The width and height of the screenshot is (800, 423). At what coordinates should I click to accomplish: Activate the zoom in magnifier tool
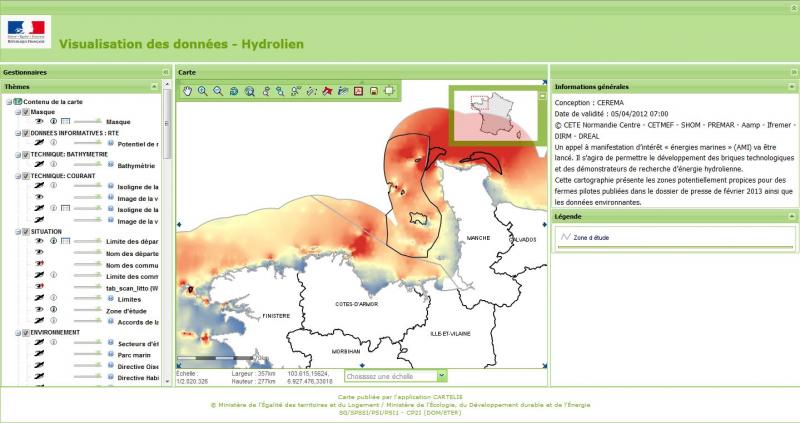point(202,91)
